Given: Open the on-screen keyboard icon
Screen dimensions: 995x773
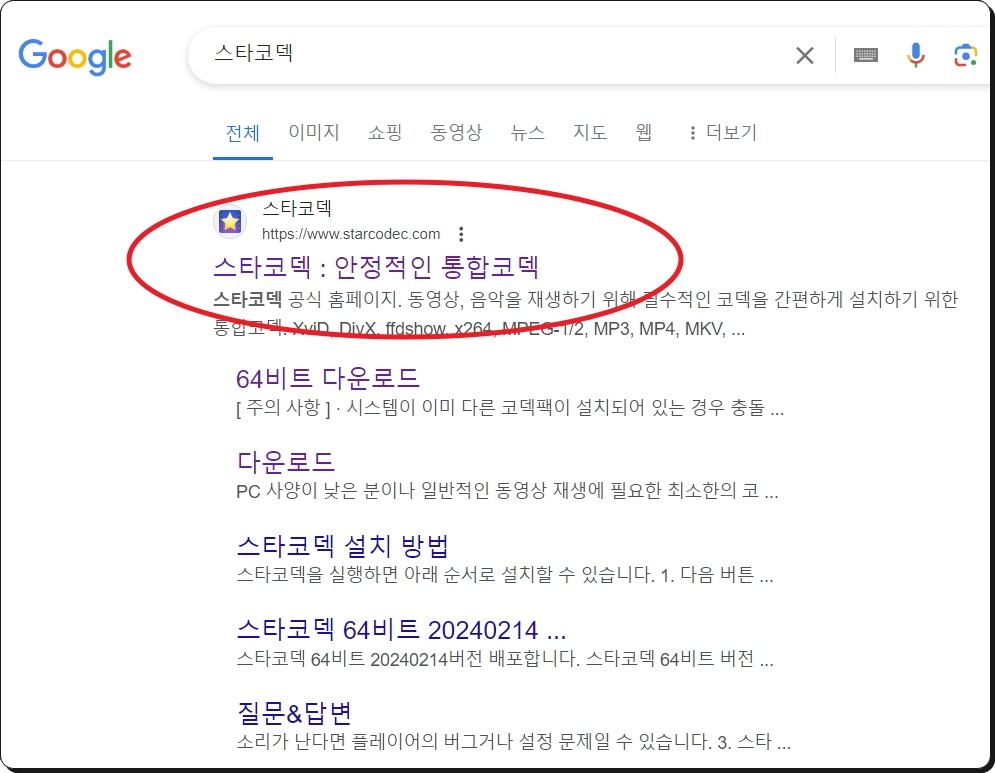Looking at the screenshot, I should click(866, 55).
